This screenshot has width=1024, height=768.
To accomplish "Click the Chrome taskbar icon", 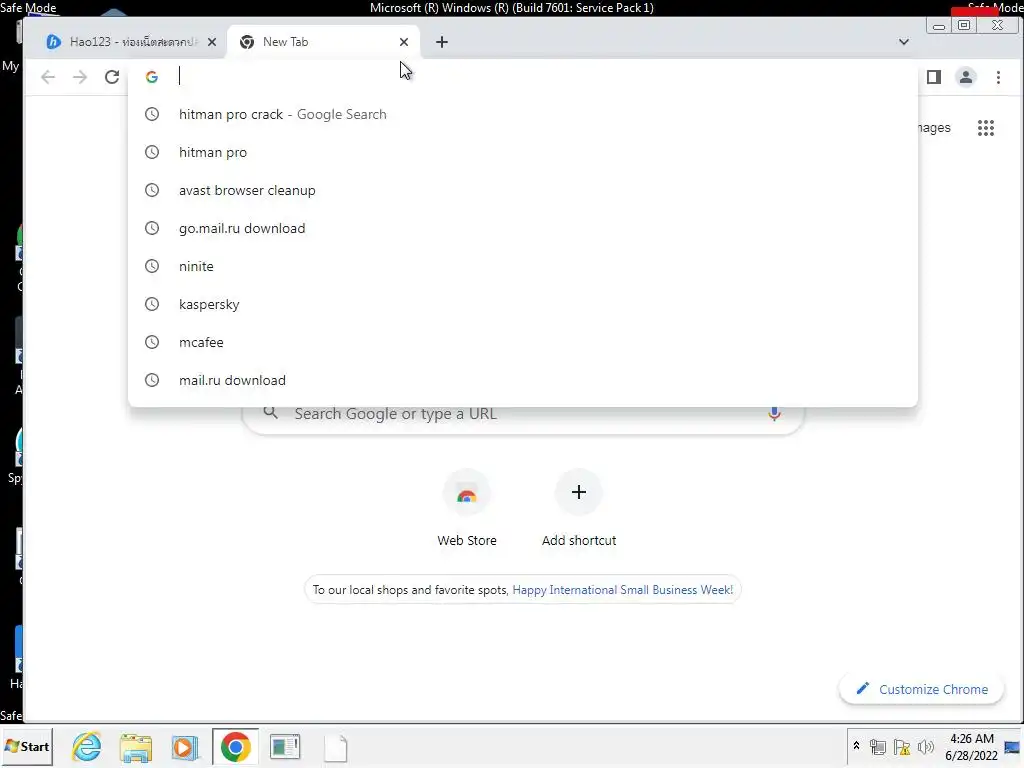I will [x=235, y=746].
